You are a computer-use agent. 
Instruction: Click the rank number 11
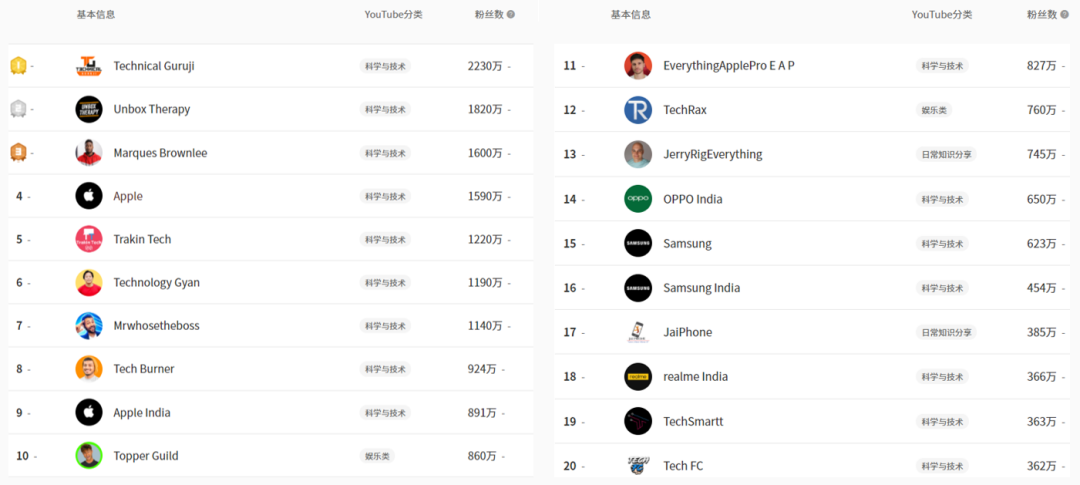point(570,65)
